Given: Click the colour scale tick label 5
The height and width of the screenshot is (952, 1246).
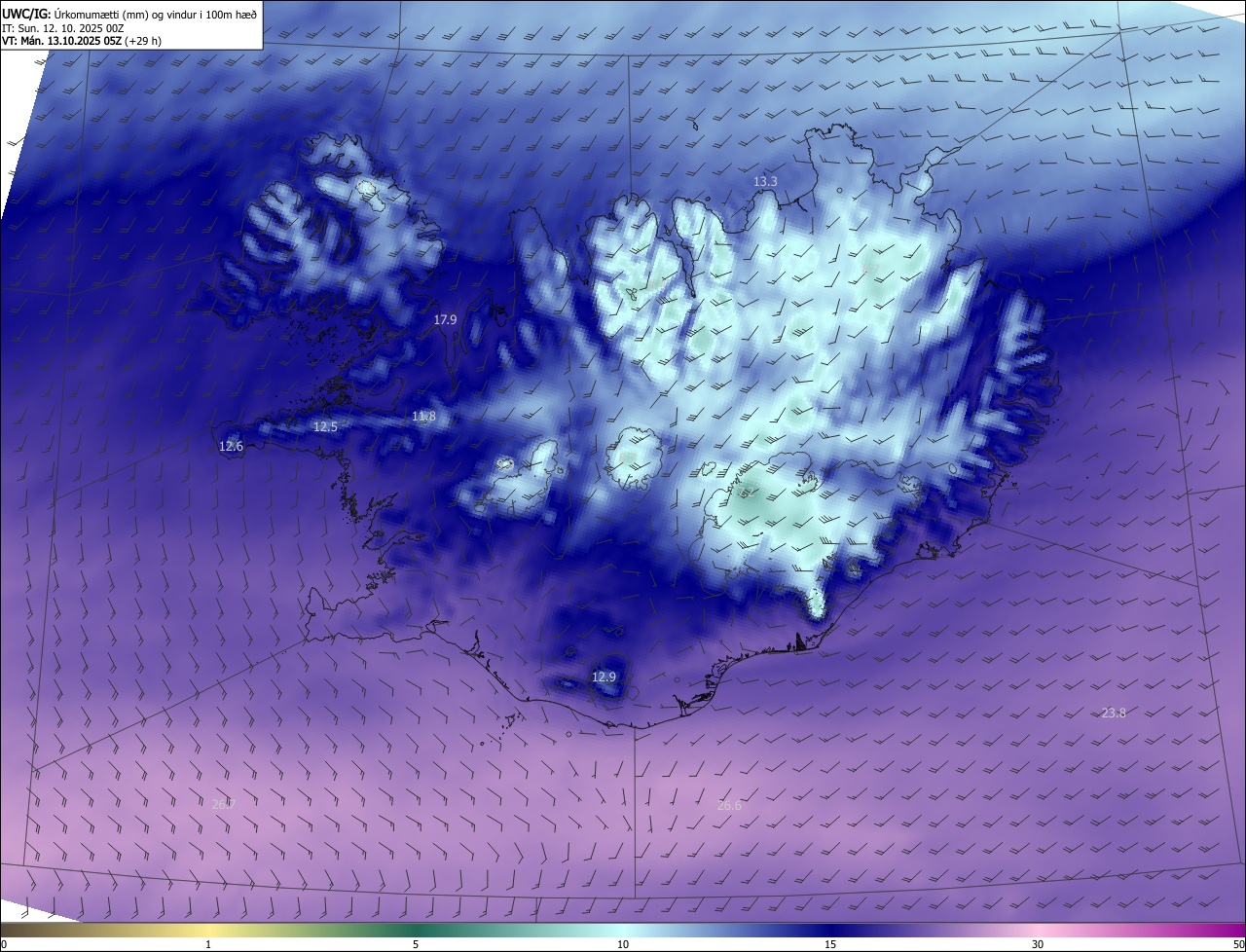Looking at the screenshot, I should pos(416,945).
